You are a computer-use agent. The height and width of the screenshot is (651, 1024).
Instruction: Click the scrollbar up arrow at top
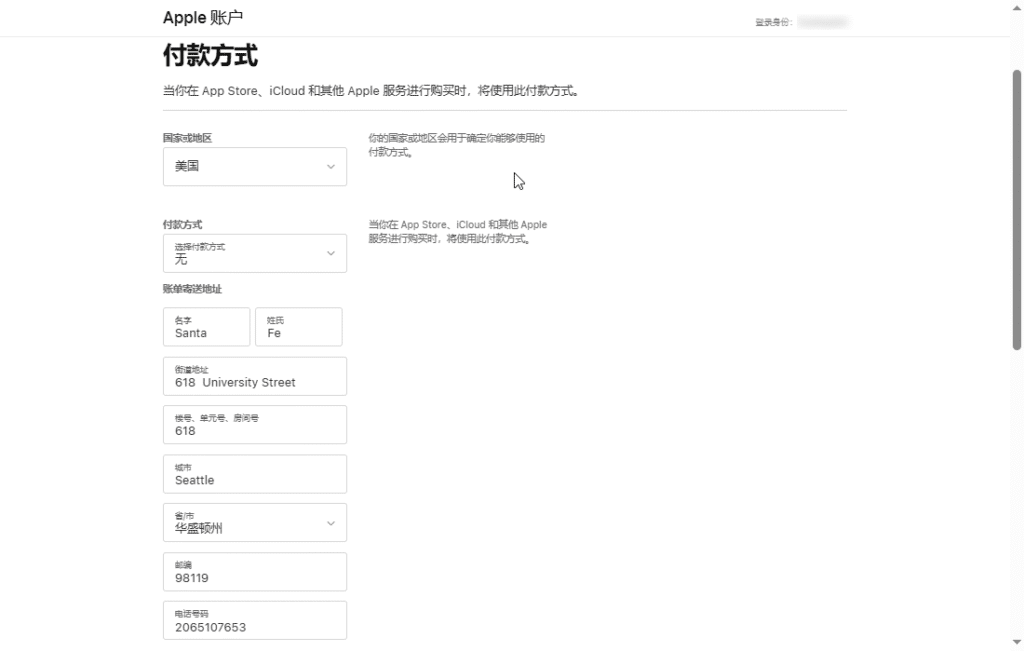point(1017,45)
